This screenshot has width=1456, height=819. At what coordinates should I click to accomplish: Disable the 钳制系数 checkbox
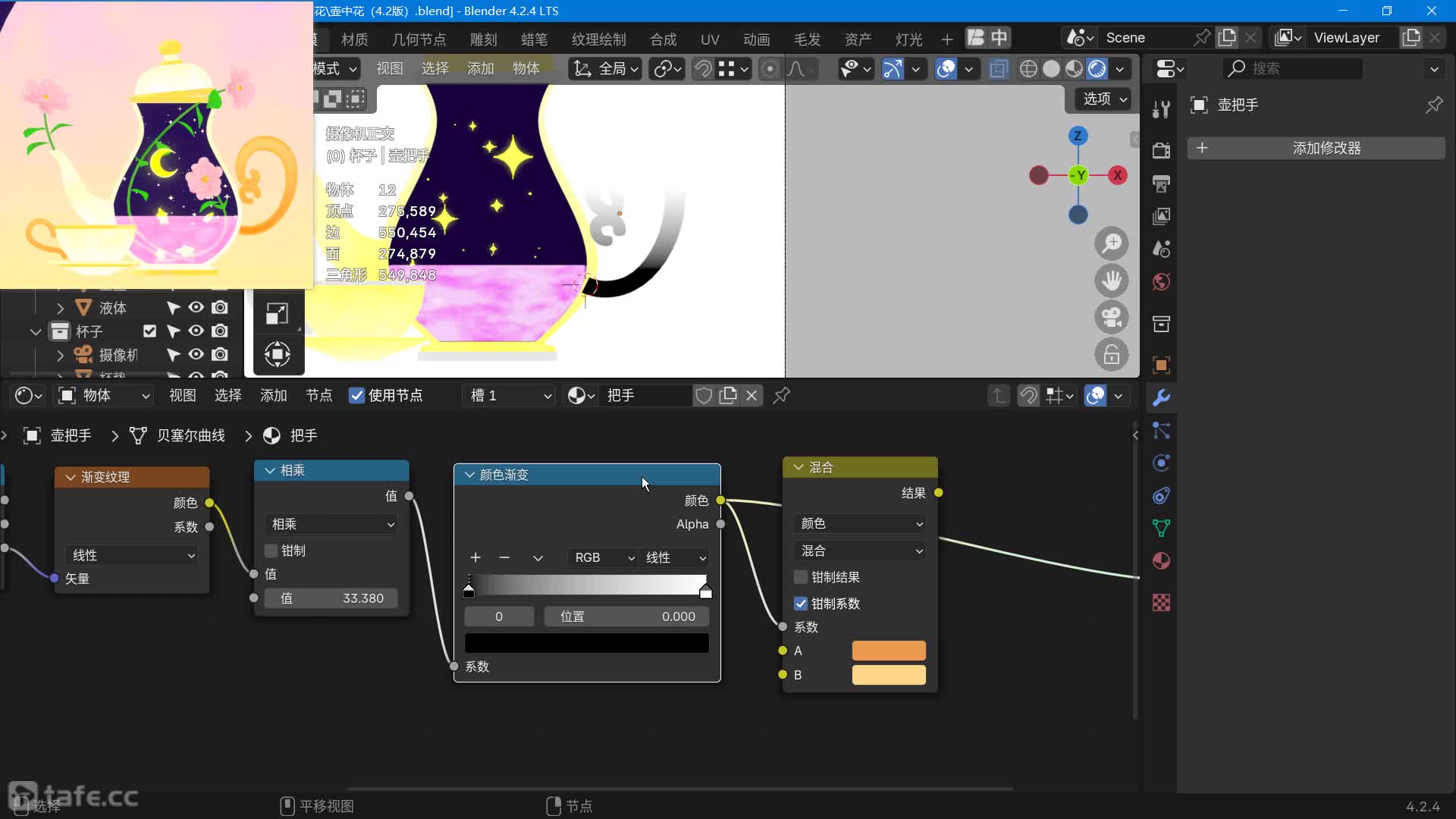pos(800,604)
